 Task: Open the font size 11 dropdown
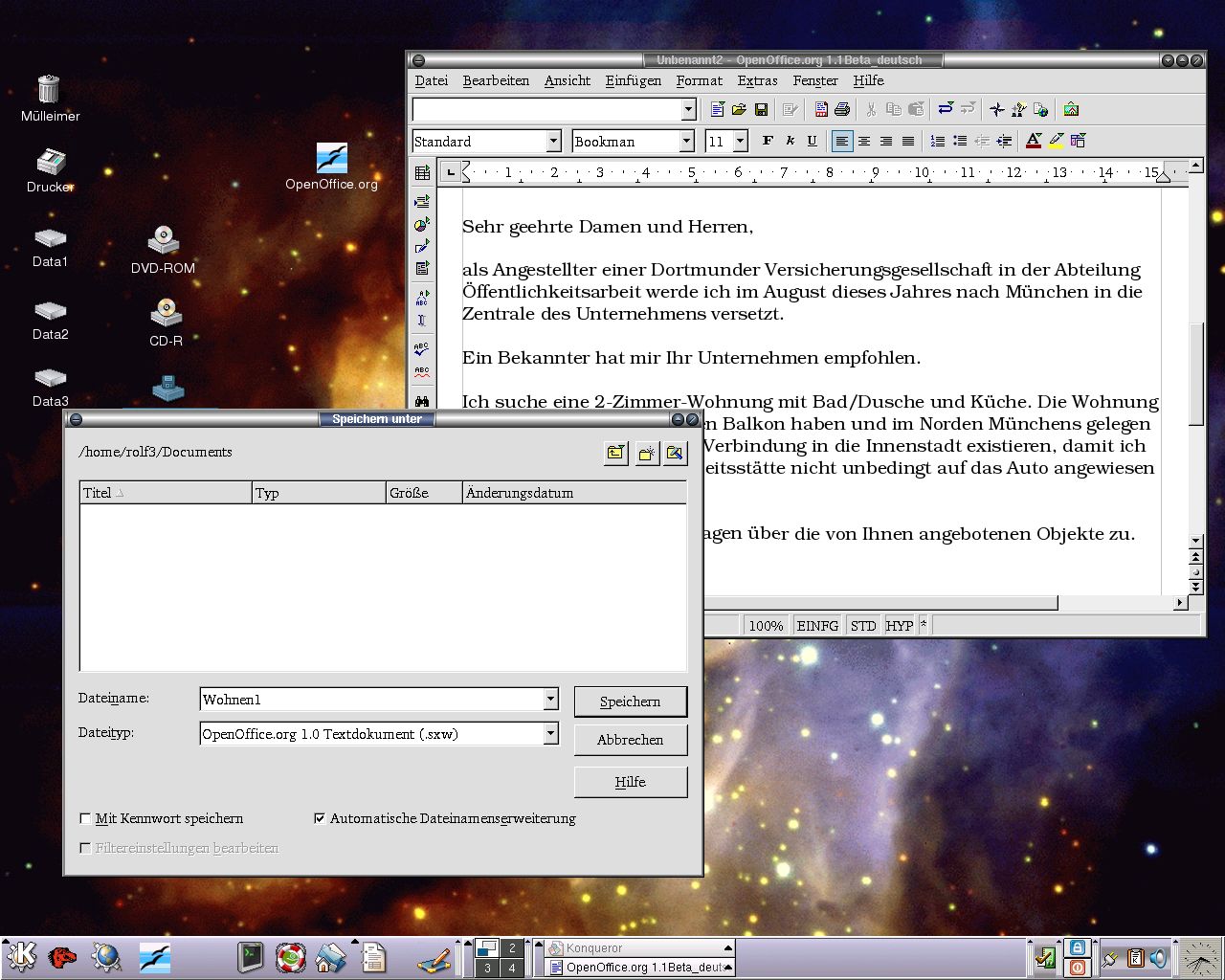click(740, 142)
